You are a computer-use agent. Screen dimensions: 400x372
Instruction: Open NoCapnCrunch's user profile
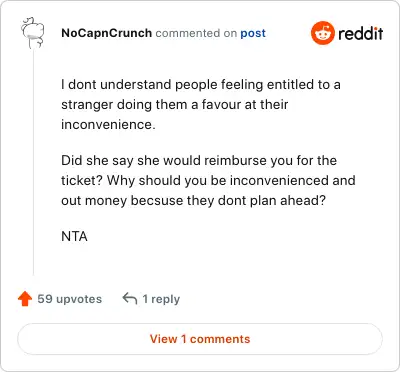click(106, 33)
